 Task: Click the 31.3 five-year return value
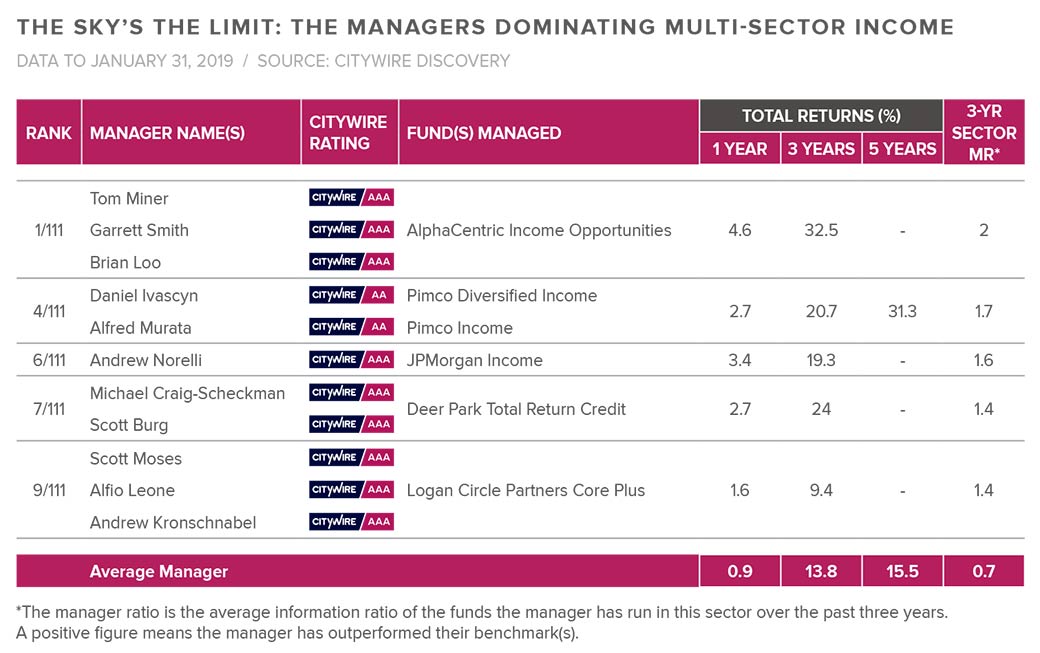tap(902, 312)
